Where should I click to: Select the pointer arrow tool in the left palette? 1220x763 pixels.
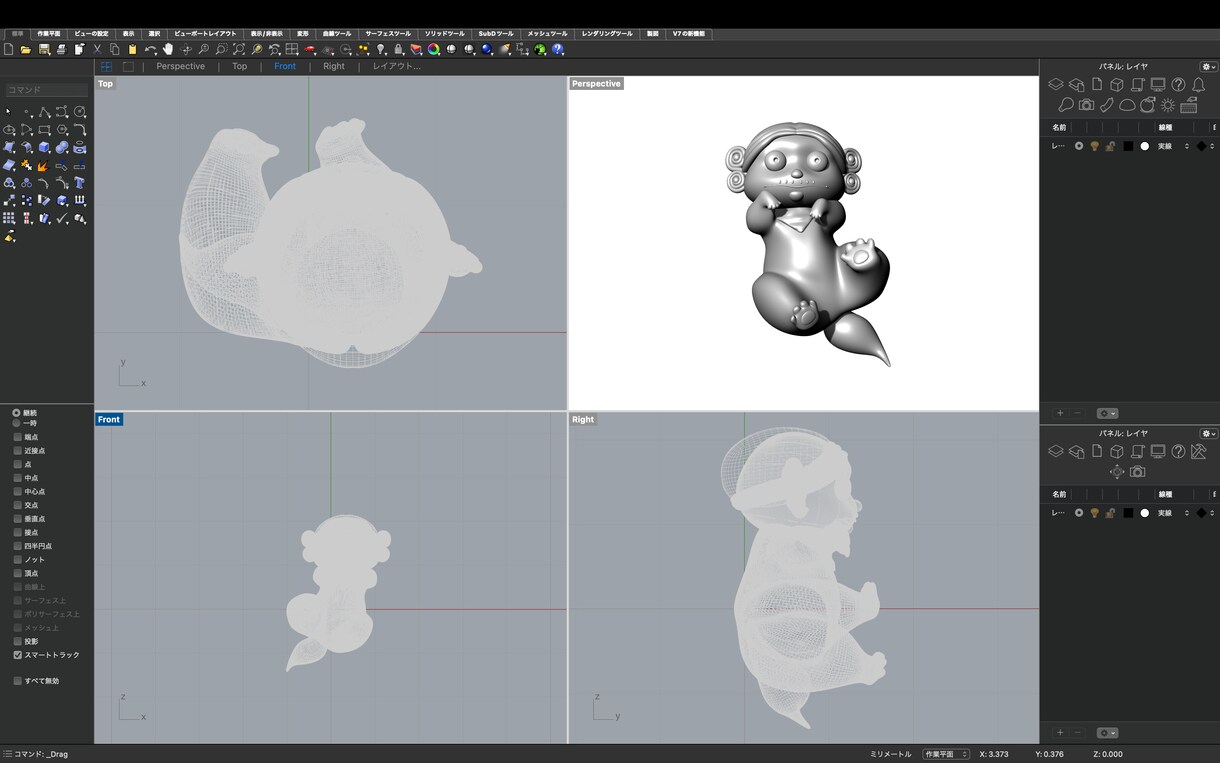pyautogui.click(x=8, y=111)
